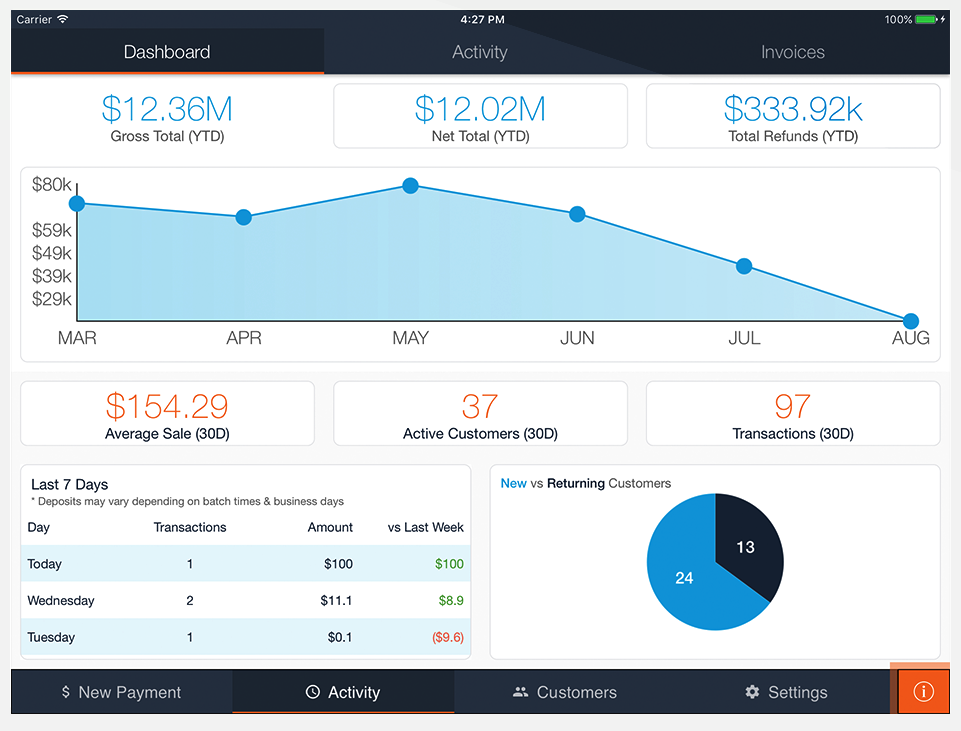Select the Today row in Last 7 Days
Image resolution: width=961 pixels, height=731 pixels.
click(x=245, y=564)
